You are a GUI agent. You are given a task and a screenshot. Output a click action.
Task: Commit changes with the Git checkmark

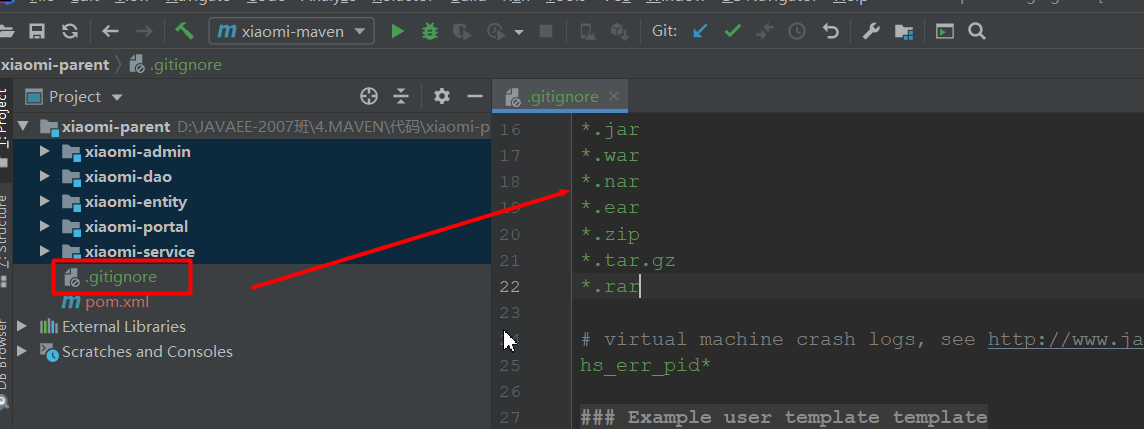[732, 31]
